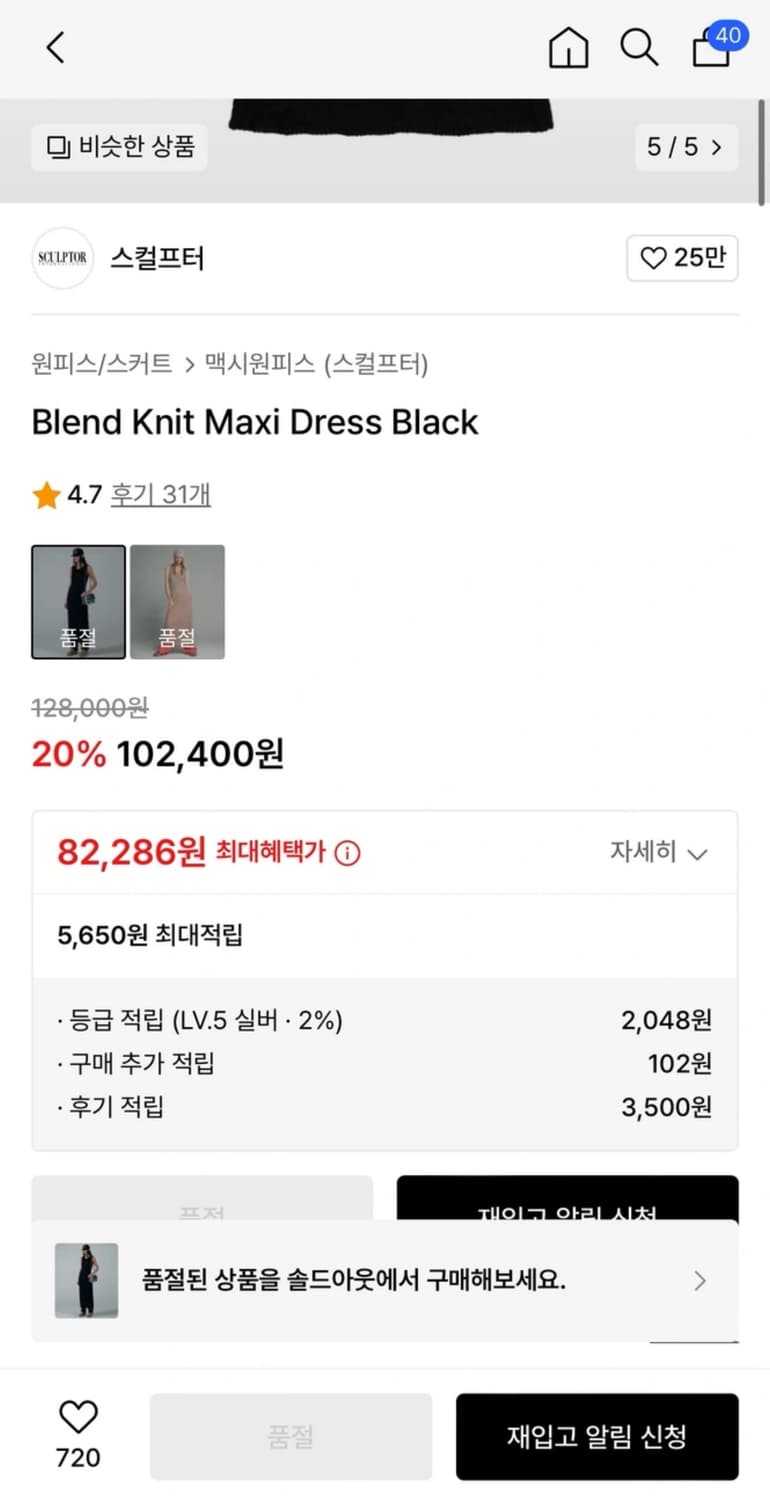The image size is (770, 1500).
Task: Tap the star rating icon
Action: [x=44, y=493]
